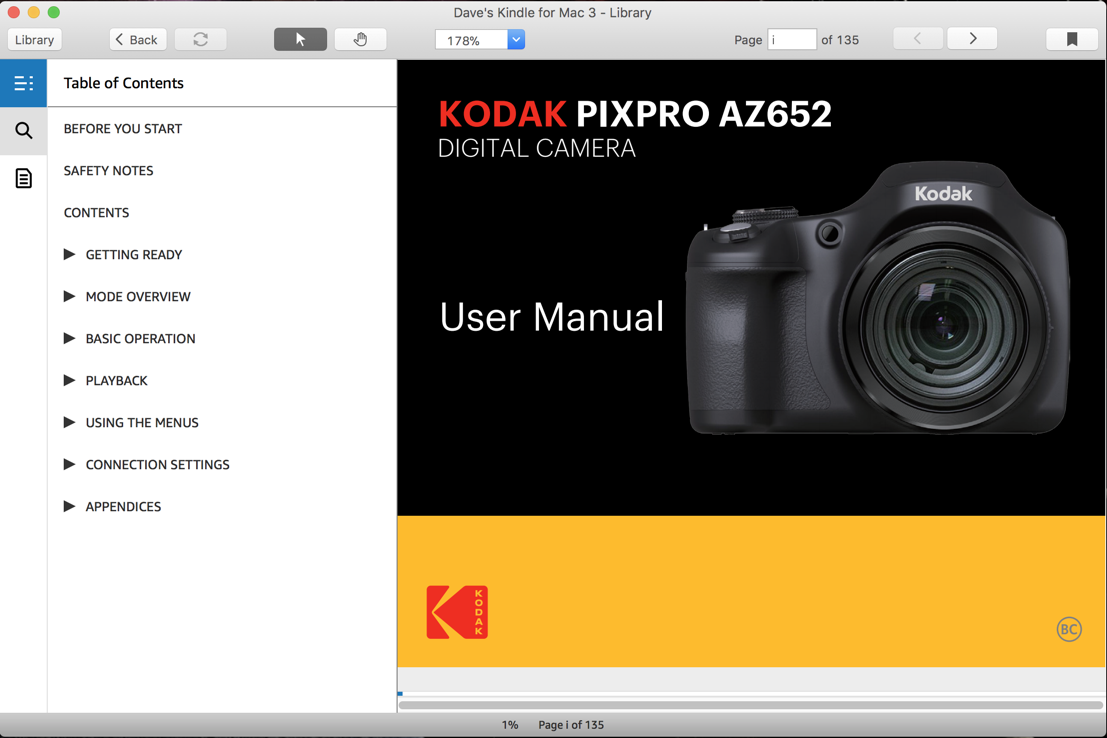Open CONNECTION SETTINGS chapter label

[x=157, y=465]
